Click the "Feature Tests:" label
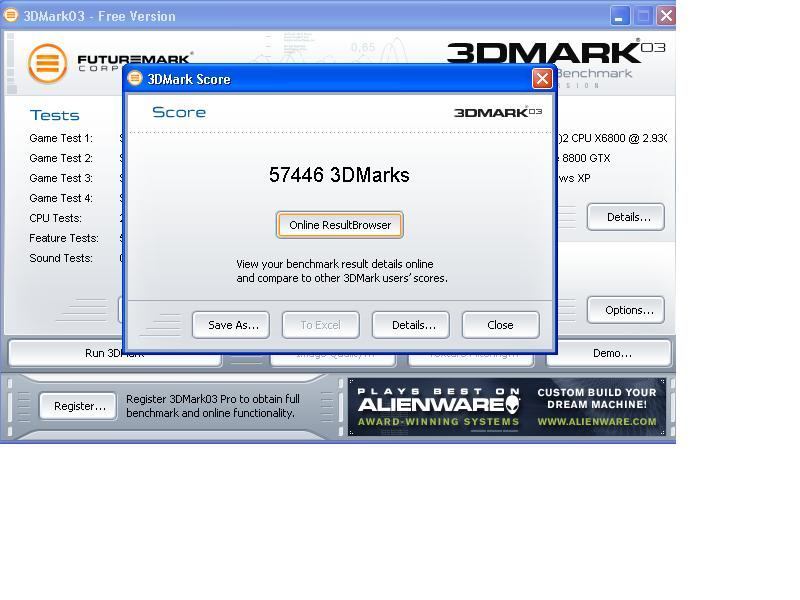 [x=64, y=238]
